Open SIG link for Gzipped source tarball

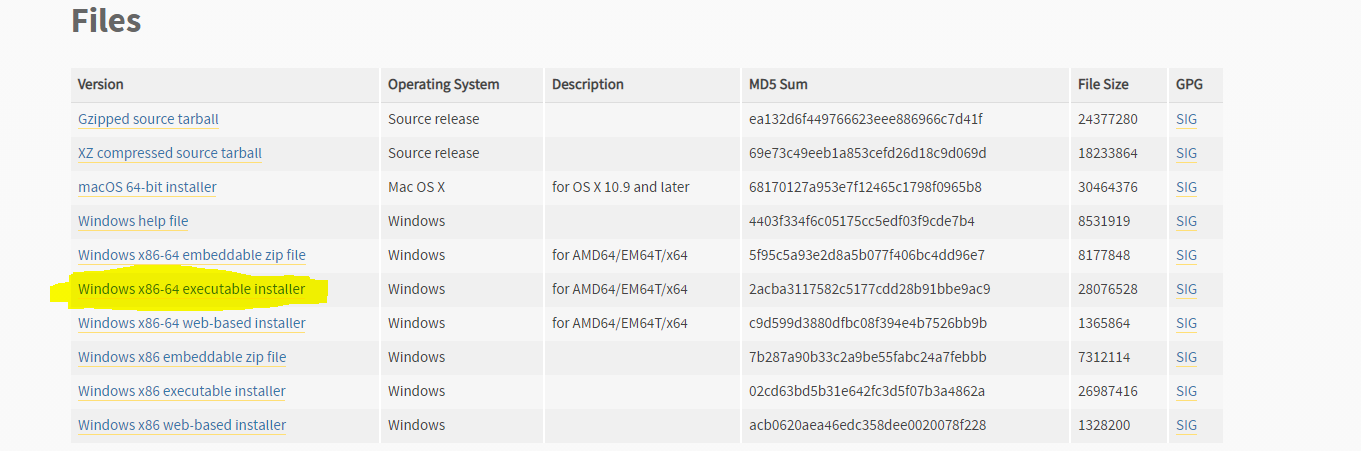click(x=1186, y=119)
